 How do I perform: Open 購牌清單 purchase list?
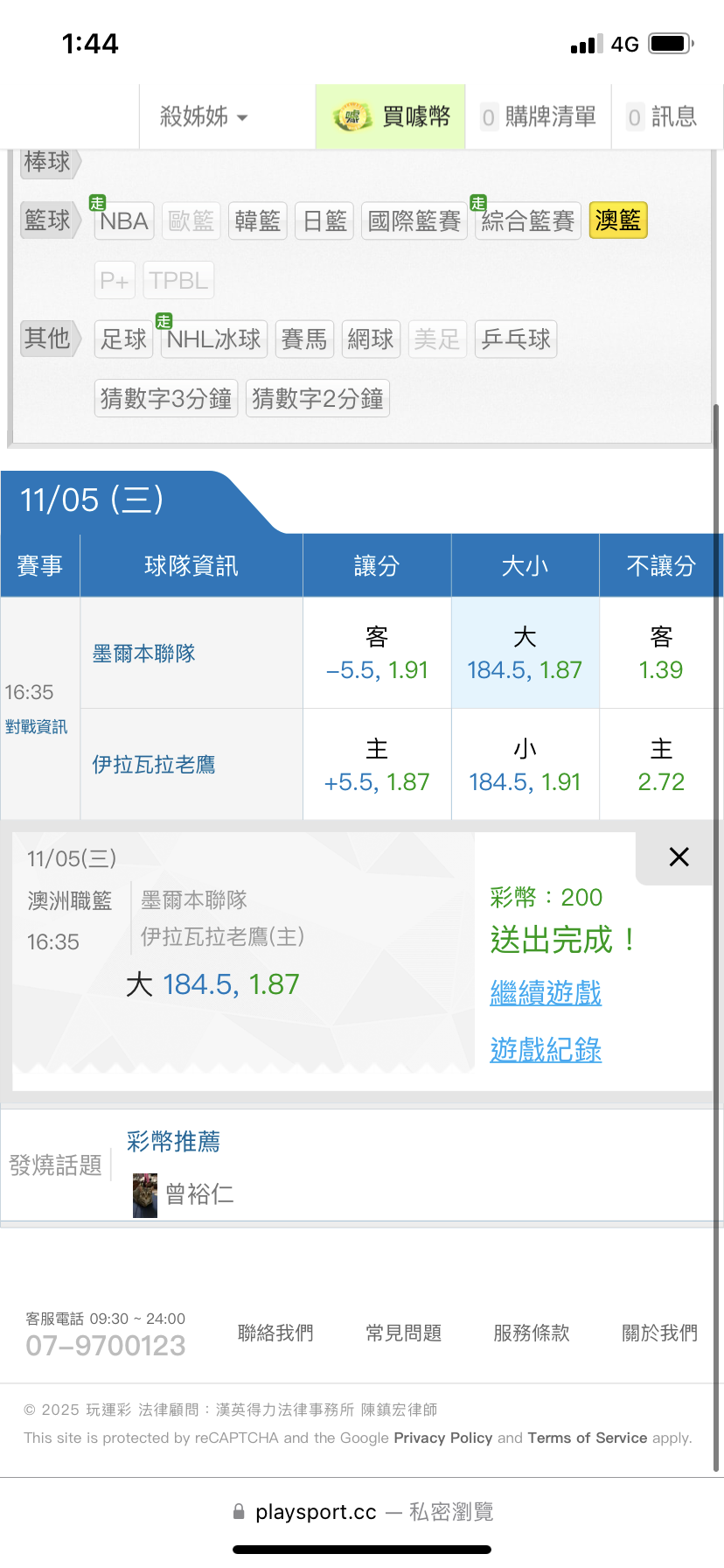[539, 116]
